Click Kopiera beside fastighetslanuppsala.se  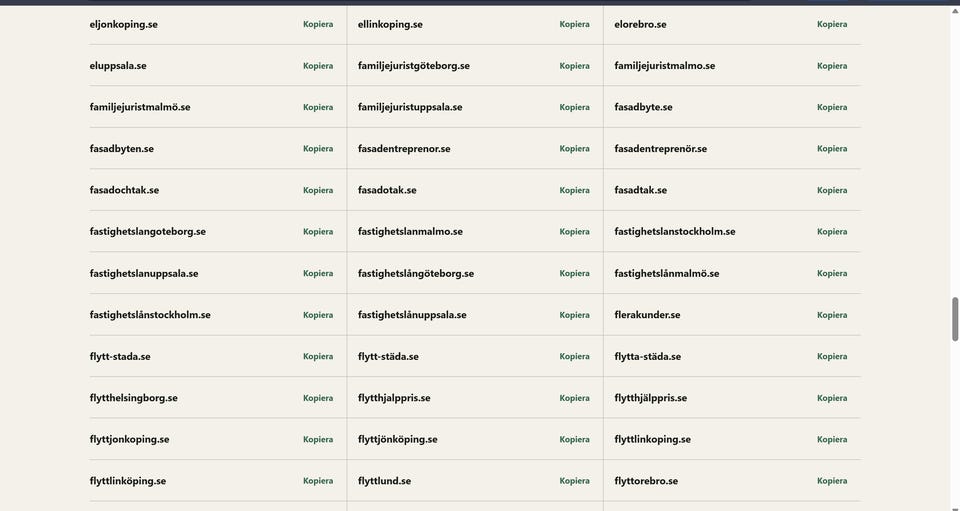coord(318,274)
